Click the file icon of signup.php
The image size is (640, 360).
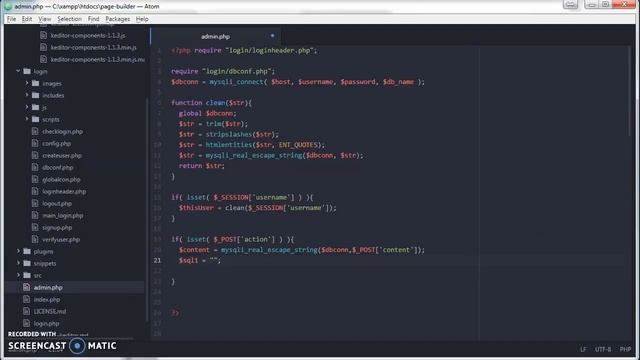35,227
